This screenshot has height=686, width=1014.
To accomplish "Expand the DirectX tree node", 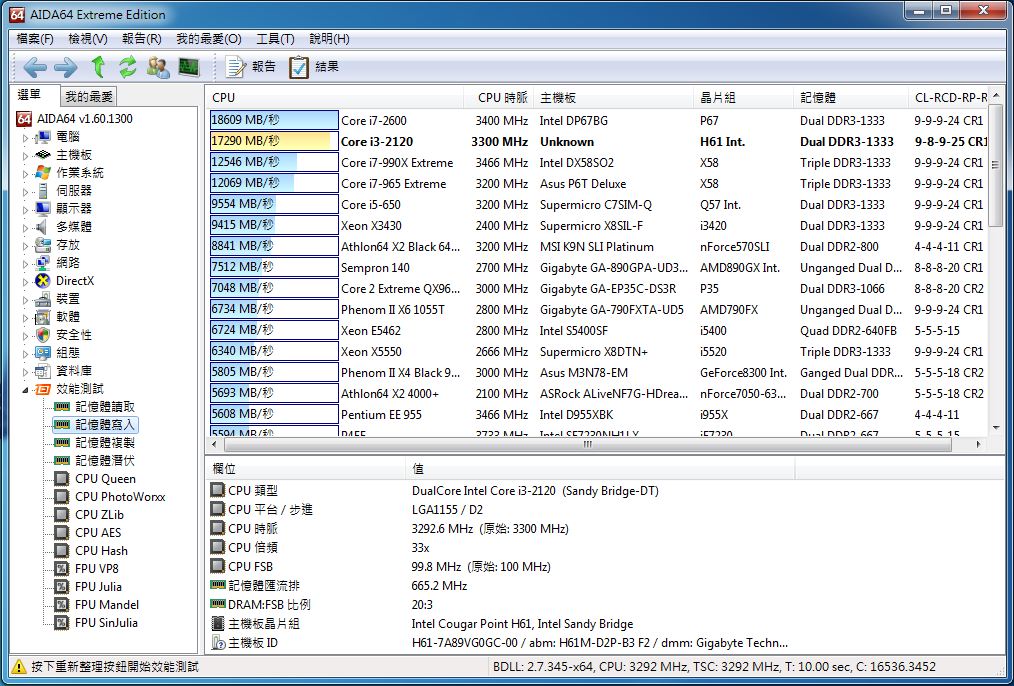I will (x=26, y=282).
